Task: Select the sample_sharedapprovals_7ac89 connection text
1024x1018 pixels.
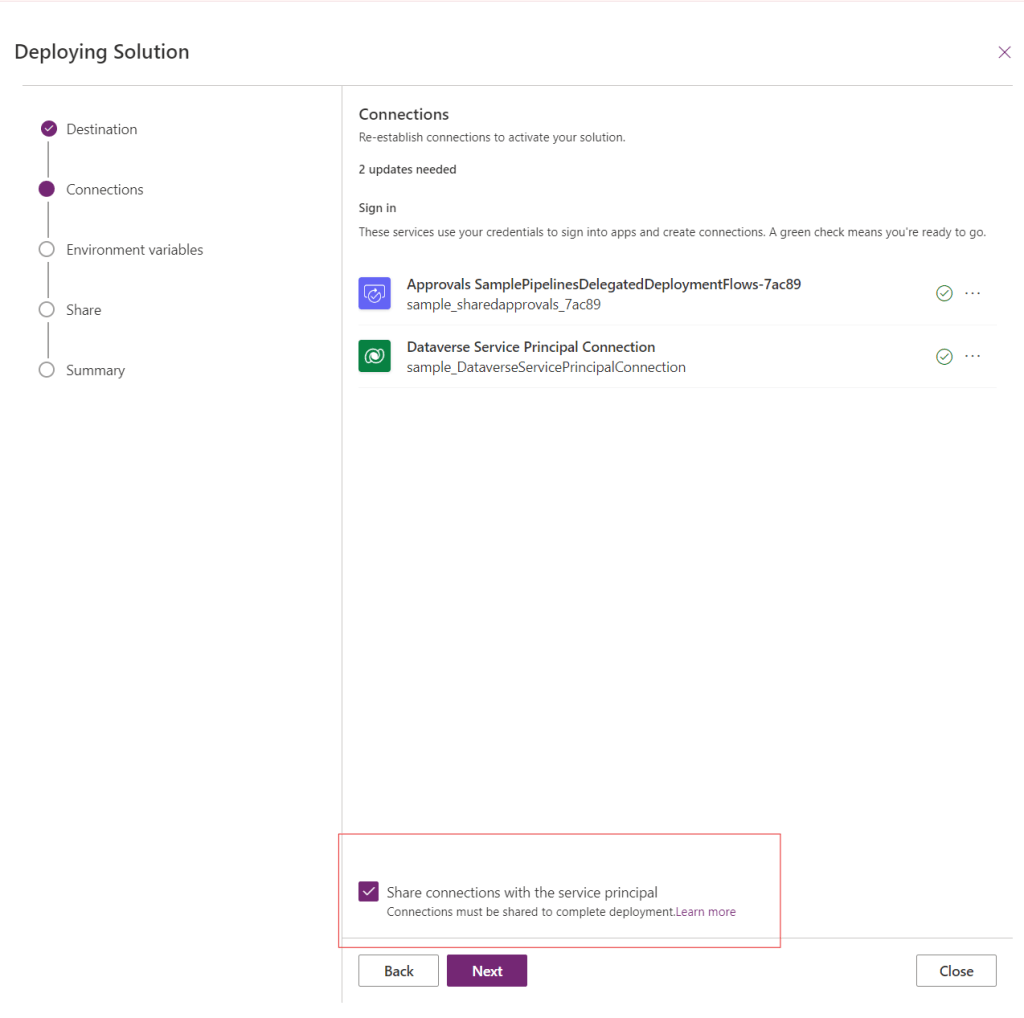Action: pyautogui.click(x=504, y=305)
